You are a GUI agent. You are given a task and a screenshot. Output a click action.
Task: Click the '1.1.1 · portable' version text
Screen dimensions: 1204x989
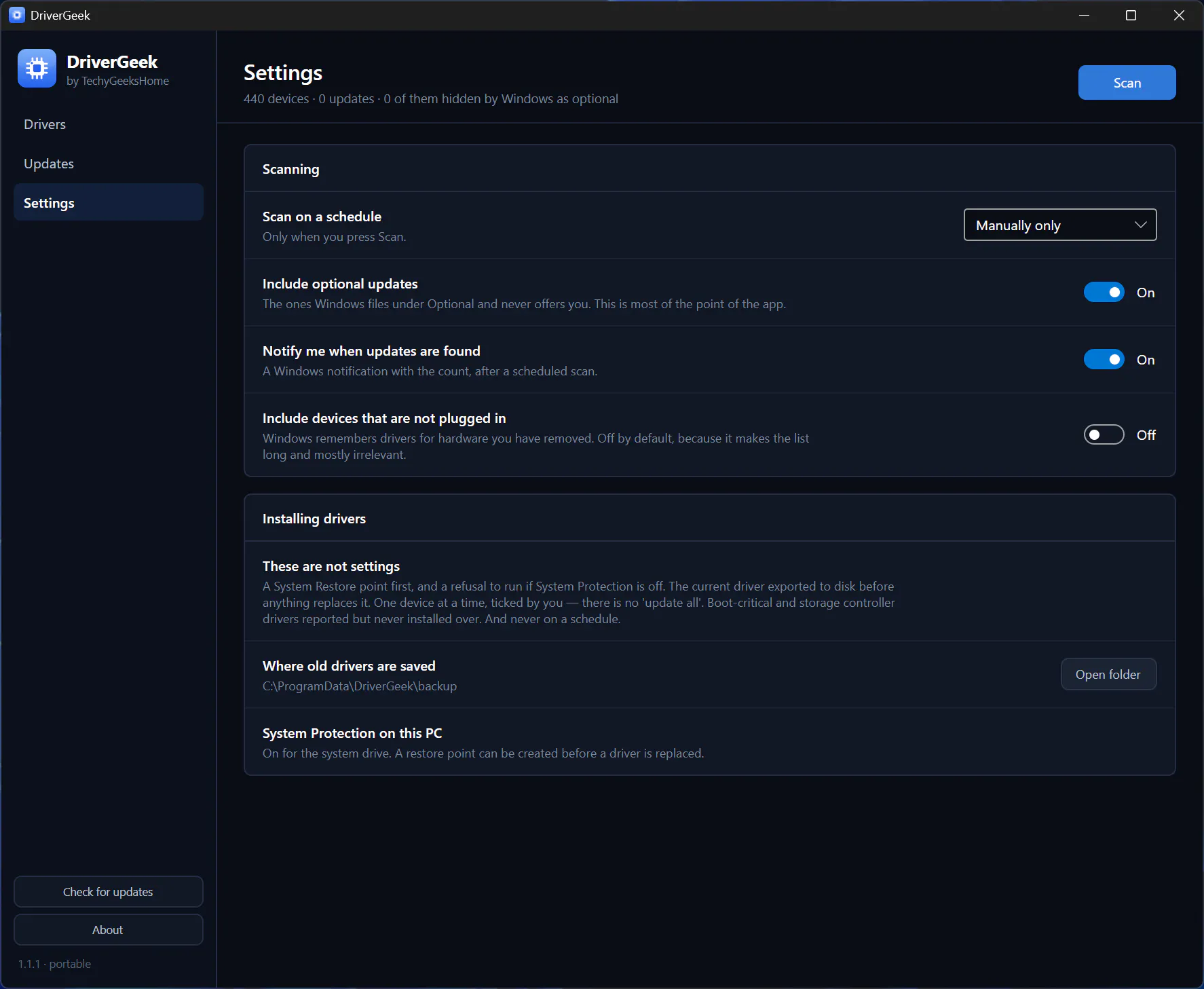click(x=54, y=964)
